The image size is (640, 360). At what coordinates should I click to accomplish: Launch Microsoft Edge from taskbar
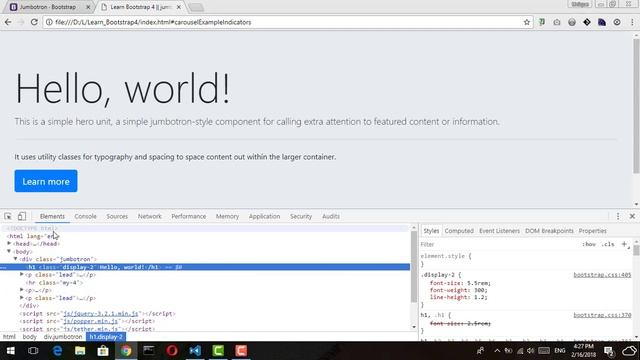[57, 351]
